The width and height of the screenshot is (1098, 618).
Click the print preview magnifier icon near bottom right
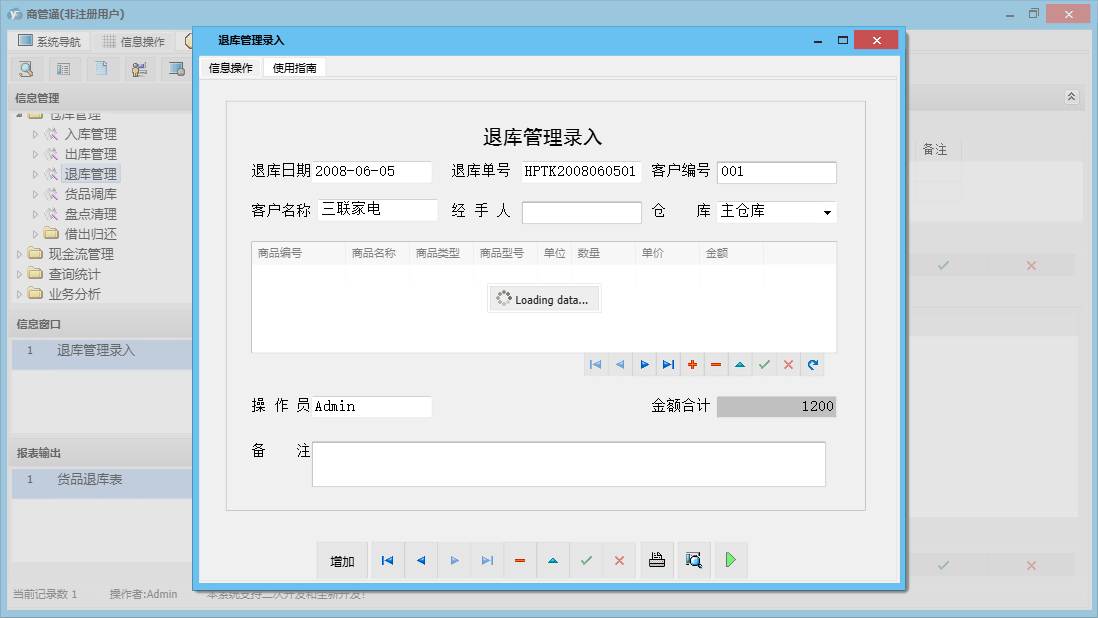(x=693, y=560)
